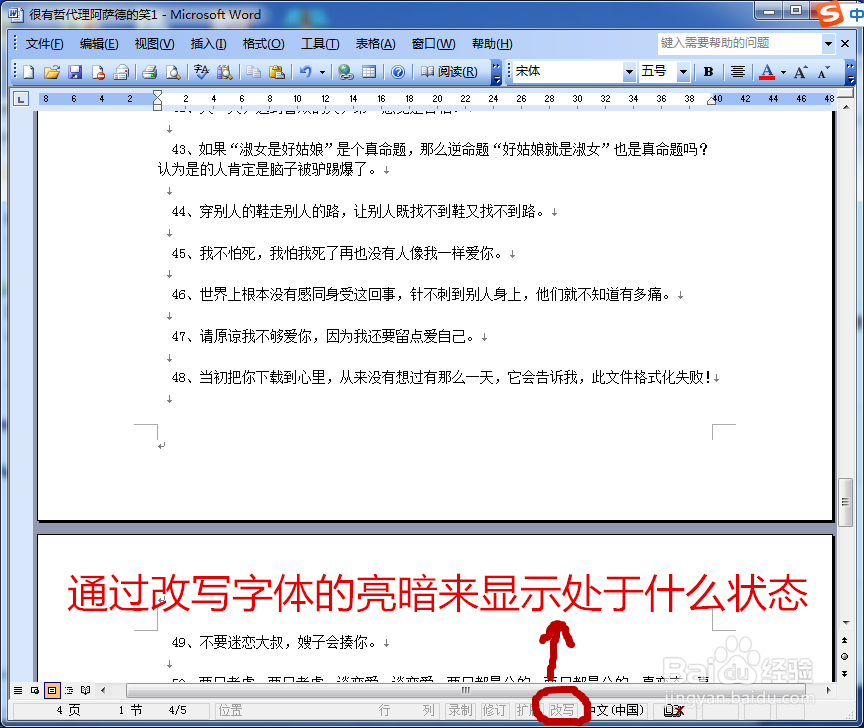The image size is (864, 728).
Task: Click the email/fax send icon
Action: 121,72
